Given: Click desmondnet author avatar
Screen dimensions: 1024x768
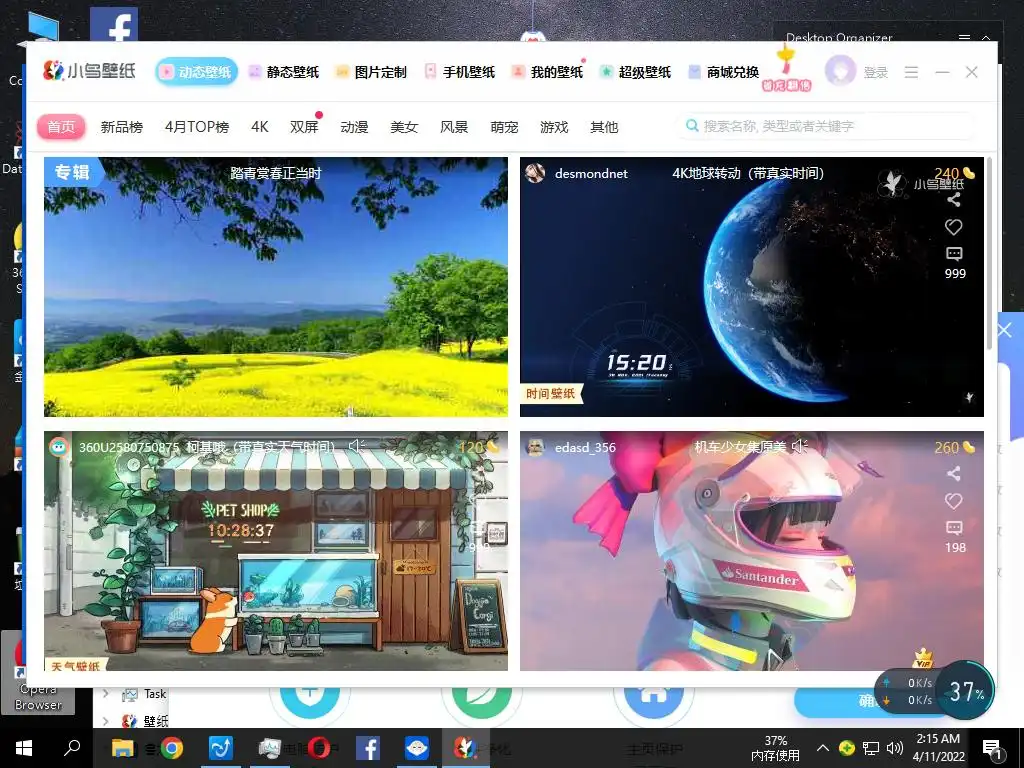Looking at the screenshot, I should click(536, 173).
